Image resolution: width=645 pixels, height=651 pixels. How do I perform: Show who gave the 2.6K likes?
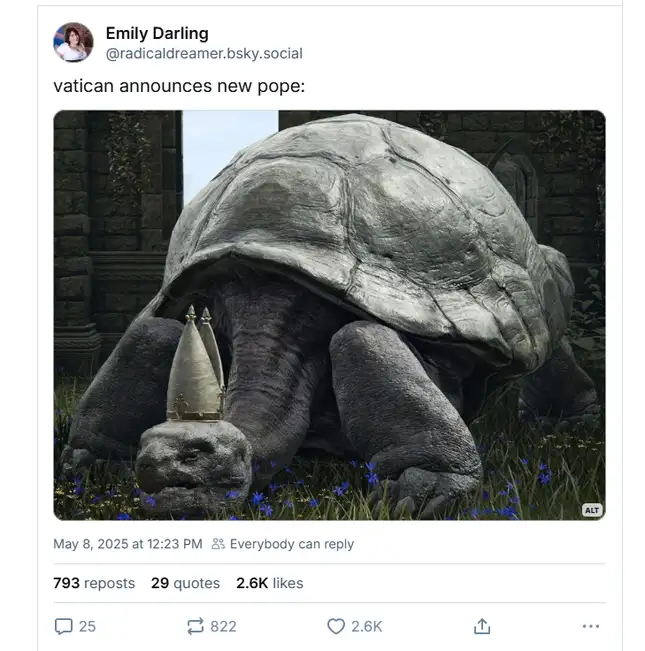tap(269, 583)
